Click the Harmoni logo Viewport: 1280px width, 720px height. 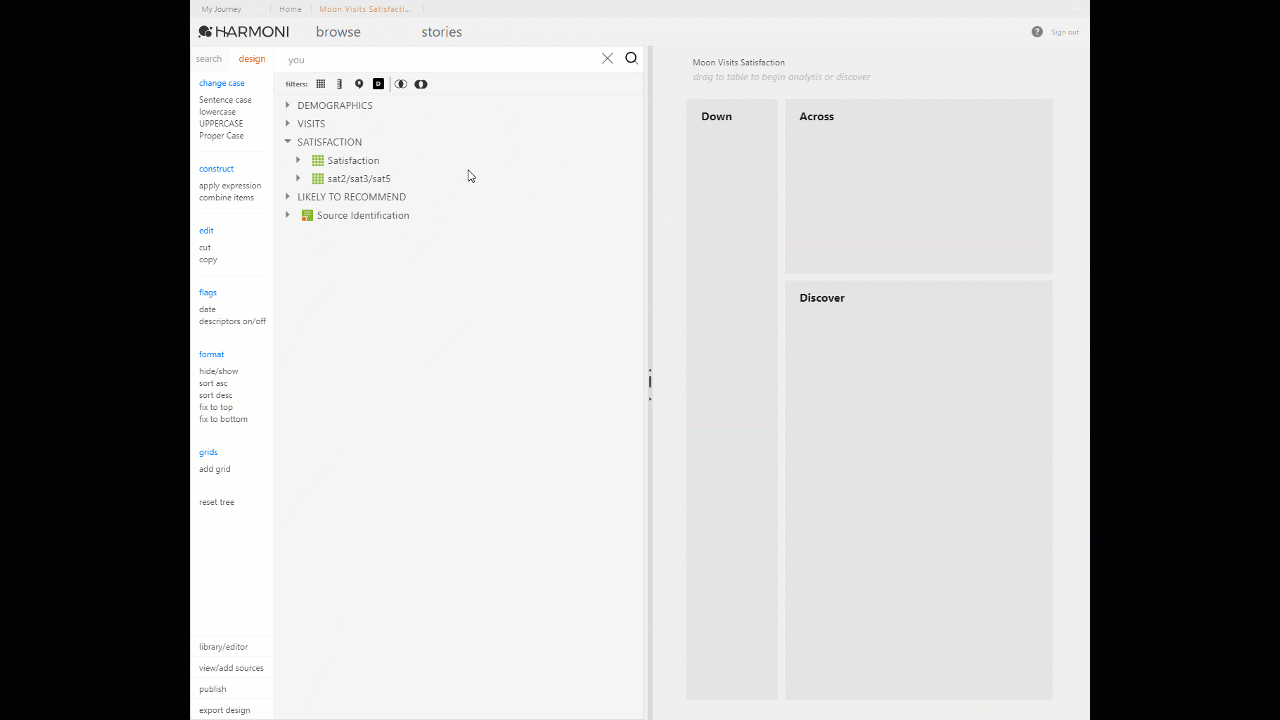[x=244, y=32]
